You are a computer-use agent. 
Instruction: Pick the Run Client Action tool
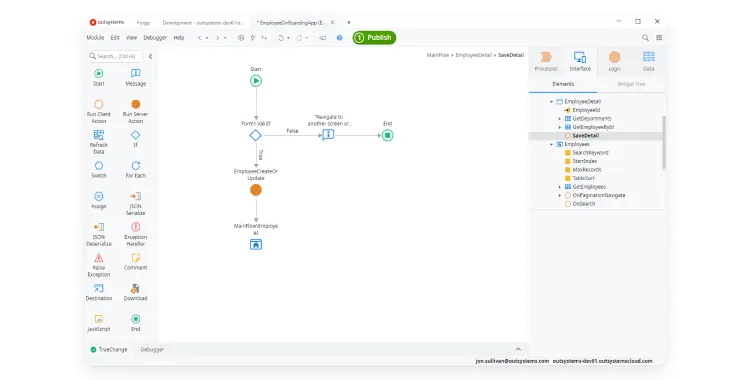click(x=99, y=112)
